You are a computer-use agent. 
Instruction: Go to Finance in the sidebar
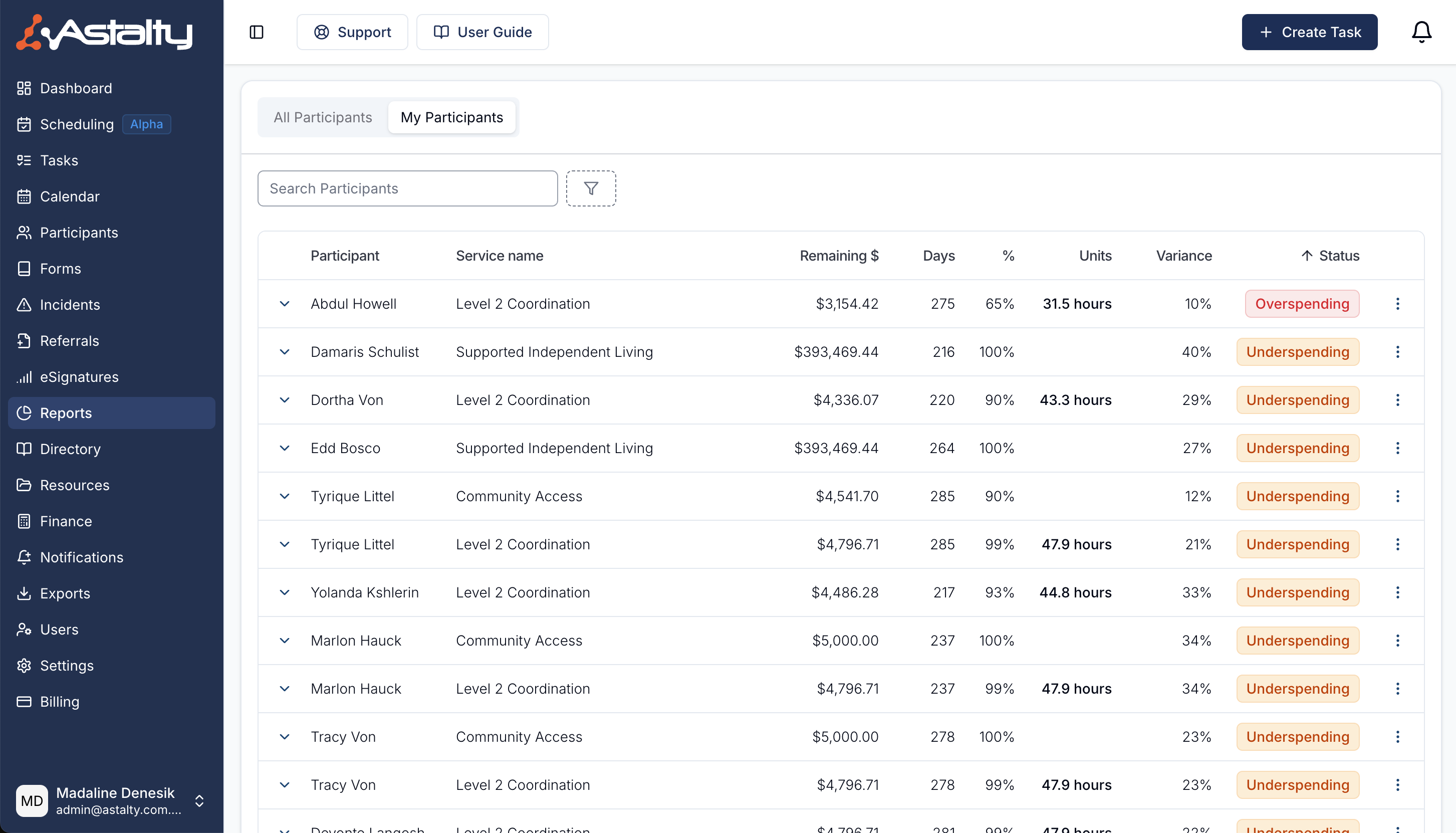112,521
